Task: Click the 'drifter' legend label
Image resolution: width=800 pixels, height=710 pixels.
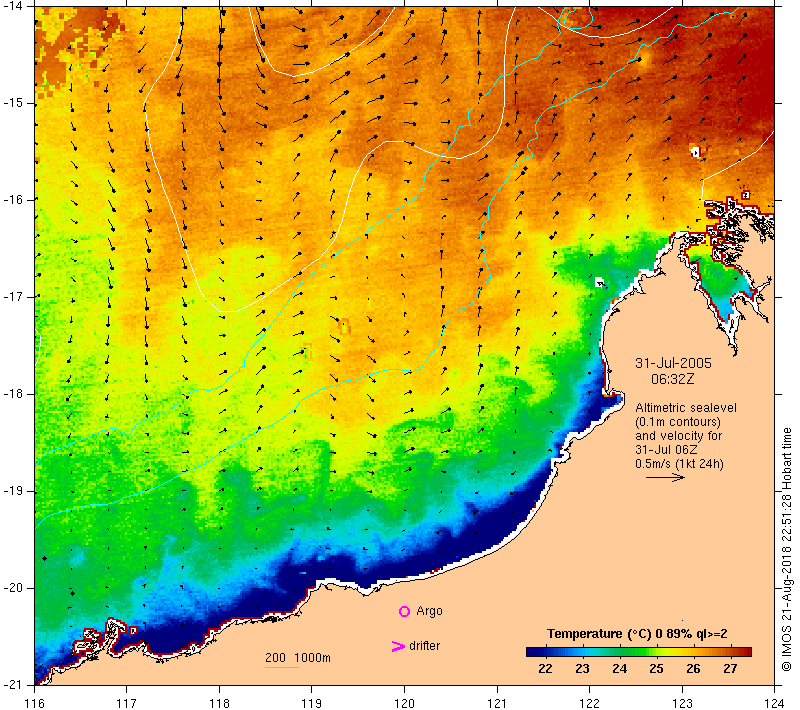Action: [x=424, y=646]
